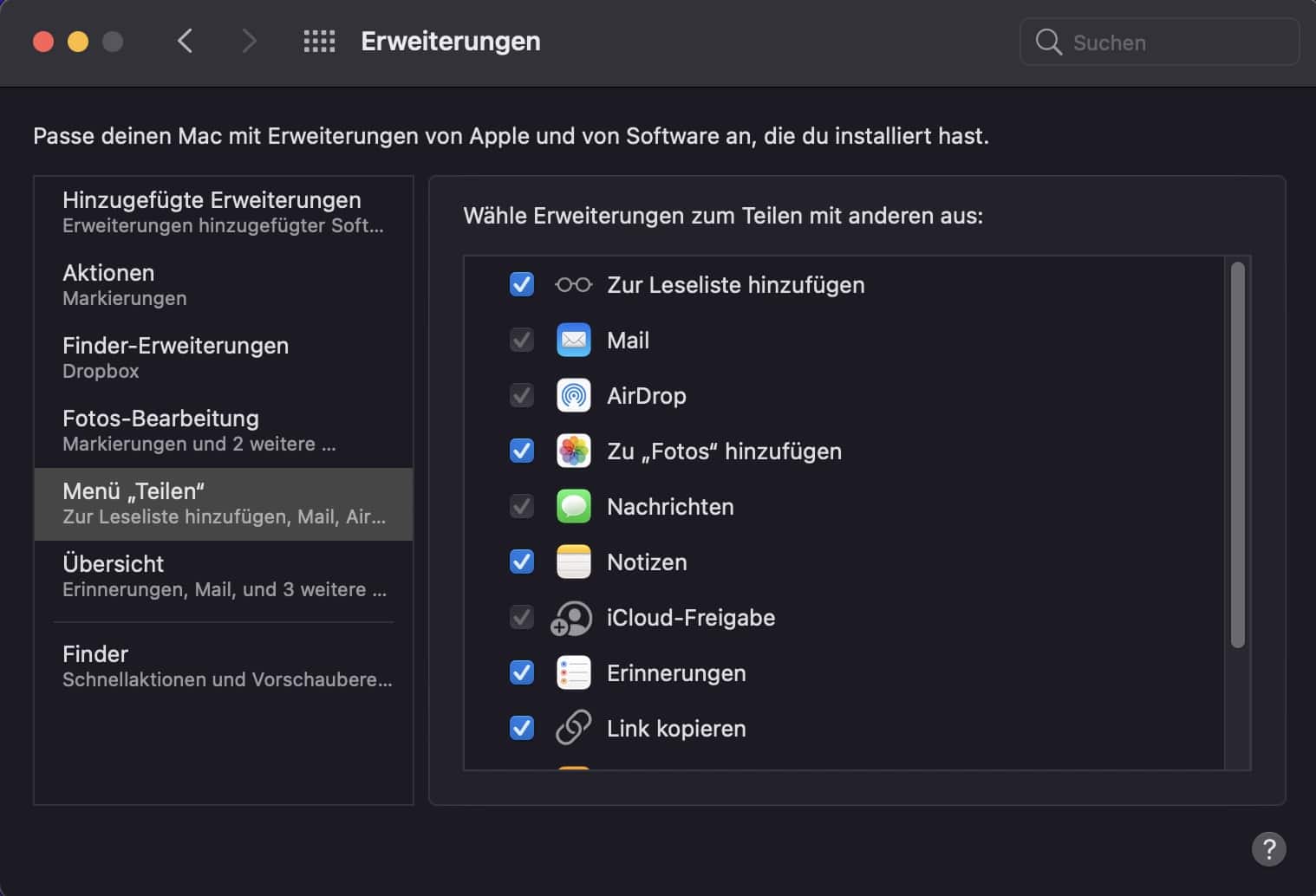1316x896 pixels.
Task: Show all preferences grid icon
Action: [319, 42]
